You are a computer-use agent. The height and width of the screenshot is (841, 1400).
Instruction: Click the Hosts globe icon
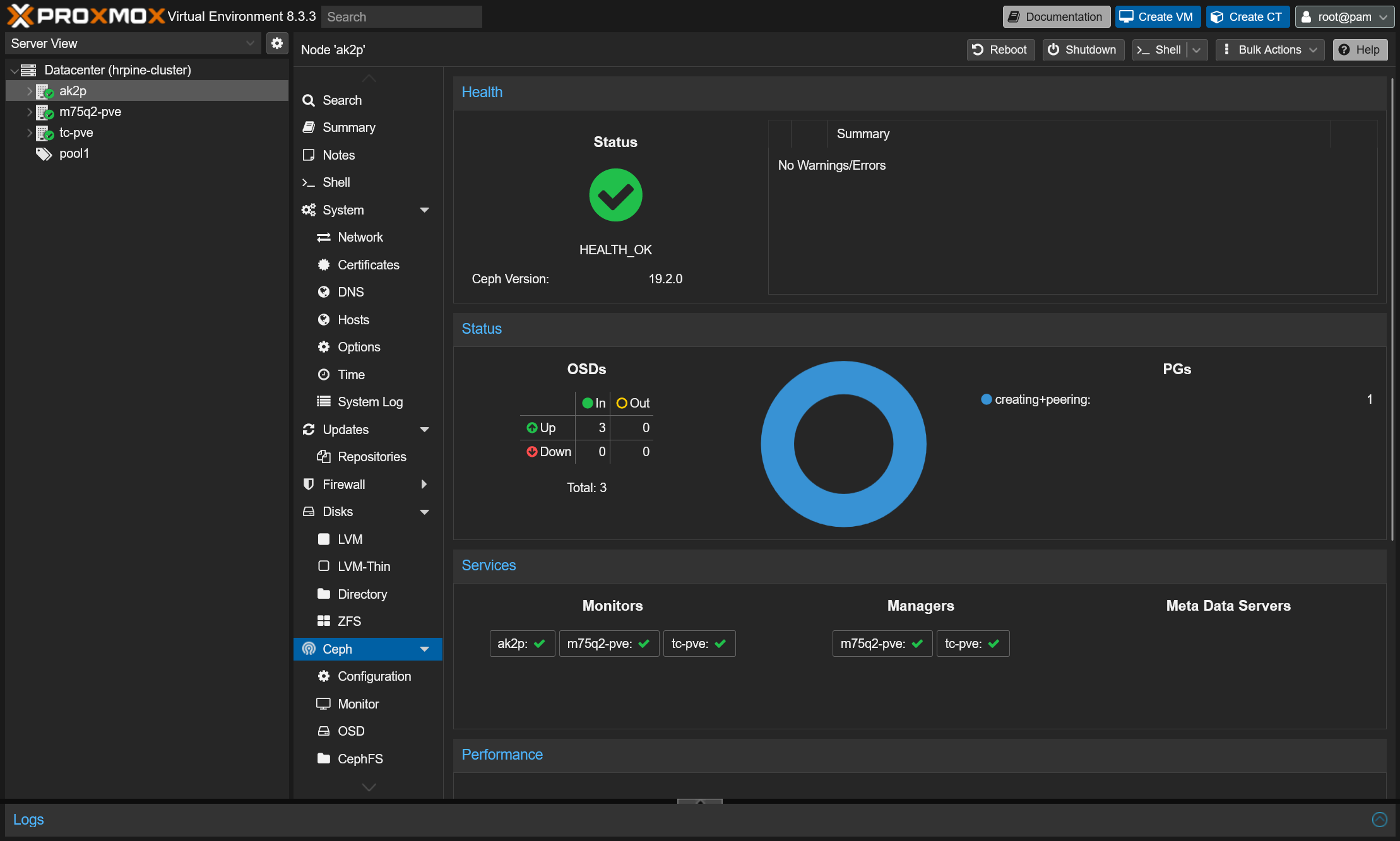pyautogui.click(x=324, y=320)
